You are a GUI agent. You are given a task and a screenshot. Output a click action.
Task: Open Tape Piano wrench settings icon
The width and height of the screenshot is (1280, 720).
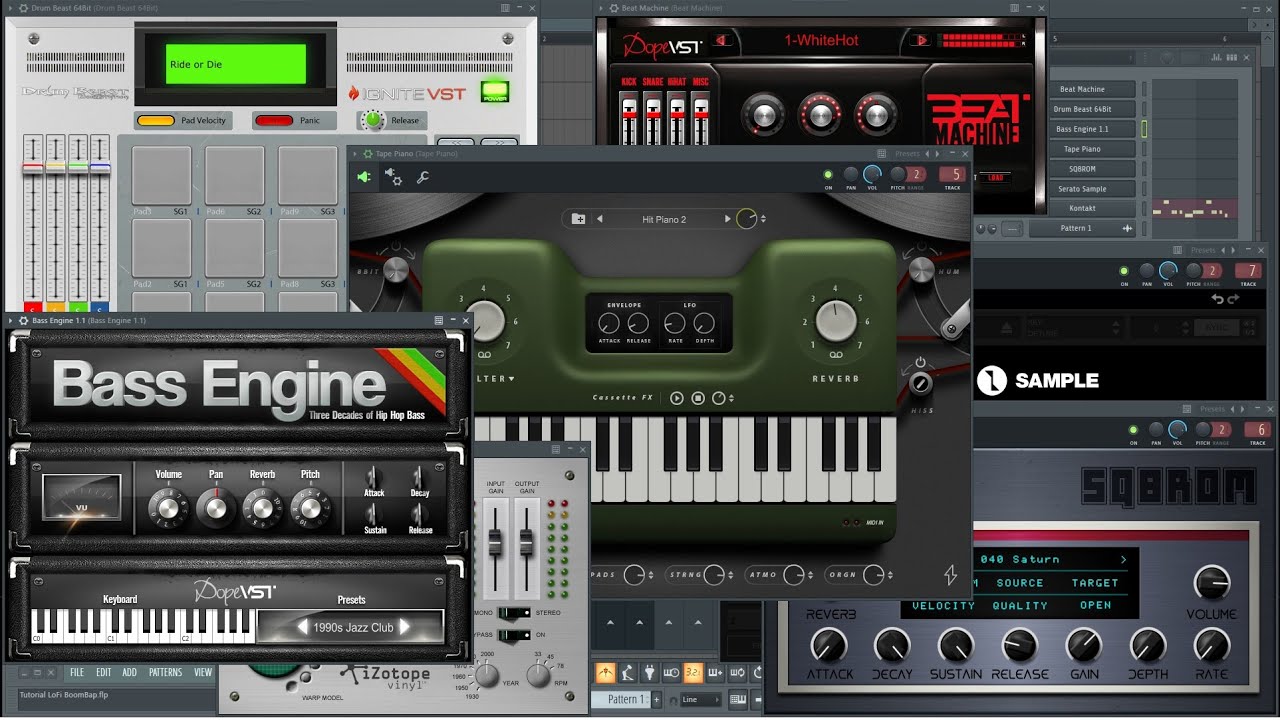coord(423,178)
